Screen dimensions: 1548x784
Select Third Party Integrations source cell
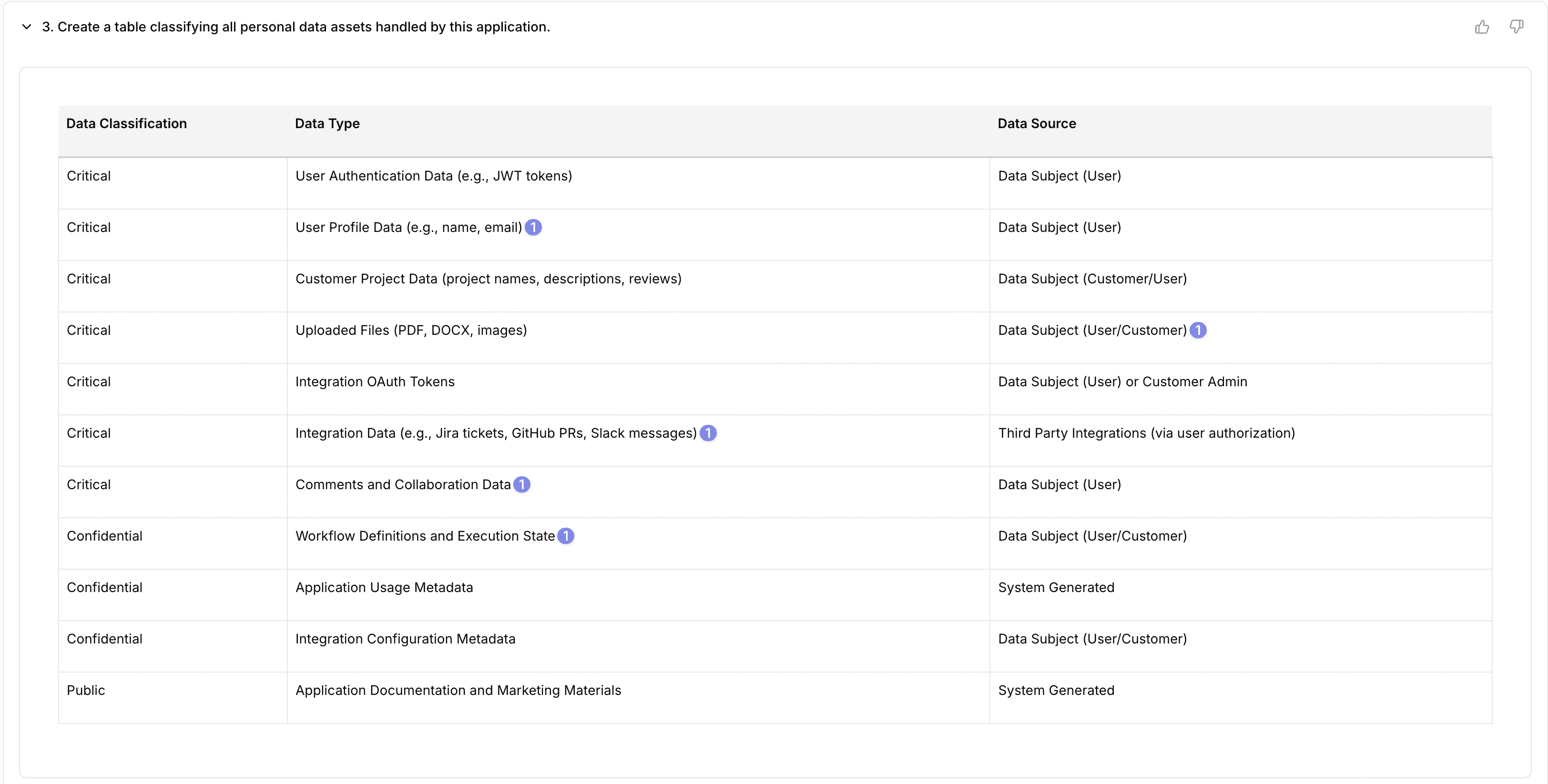click(x=1146, y=433)
